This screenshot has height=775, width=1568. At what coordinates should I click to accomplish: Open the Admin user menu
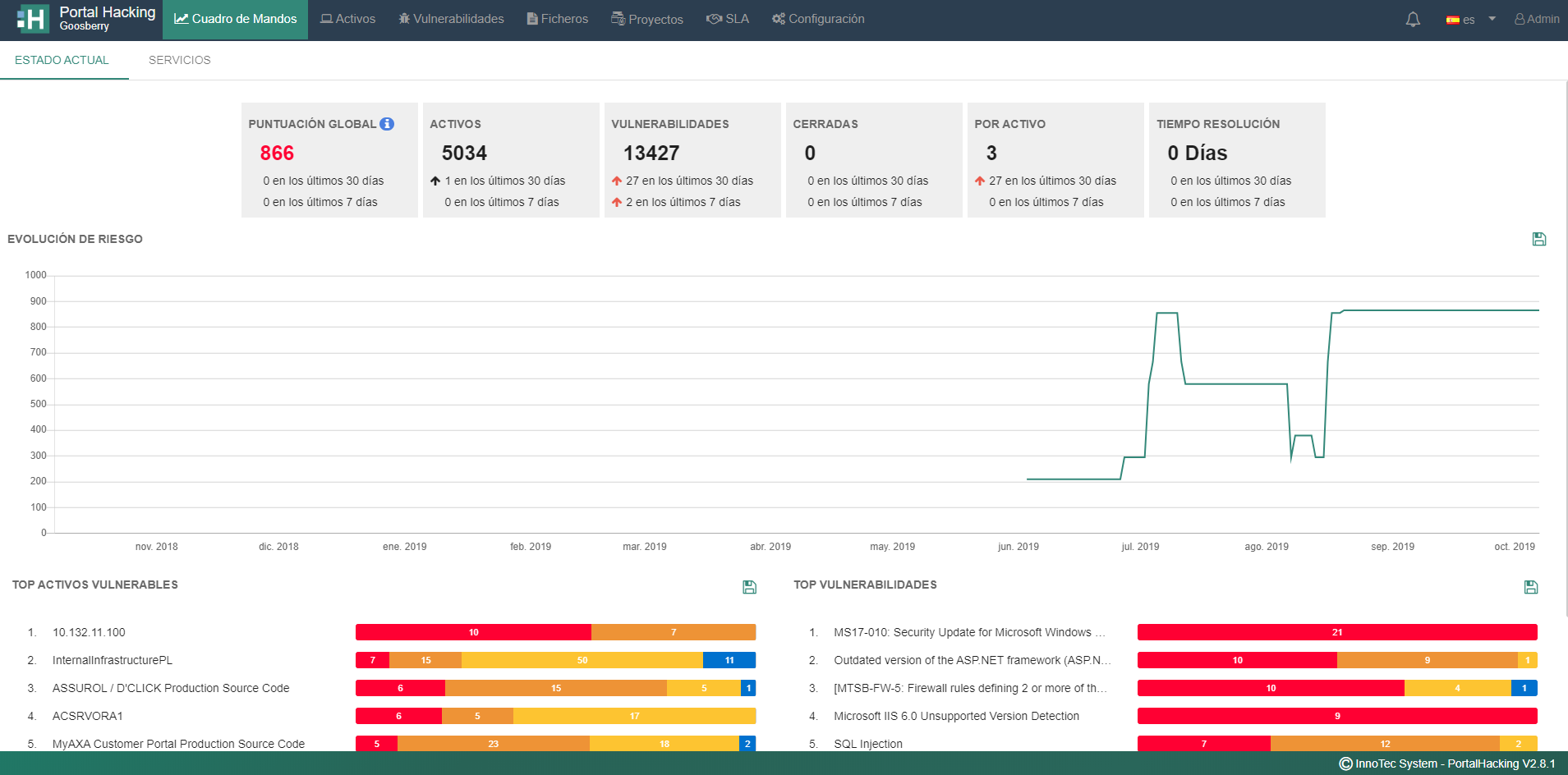tap(1536, 19)
